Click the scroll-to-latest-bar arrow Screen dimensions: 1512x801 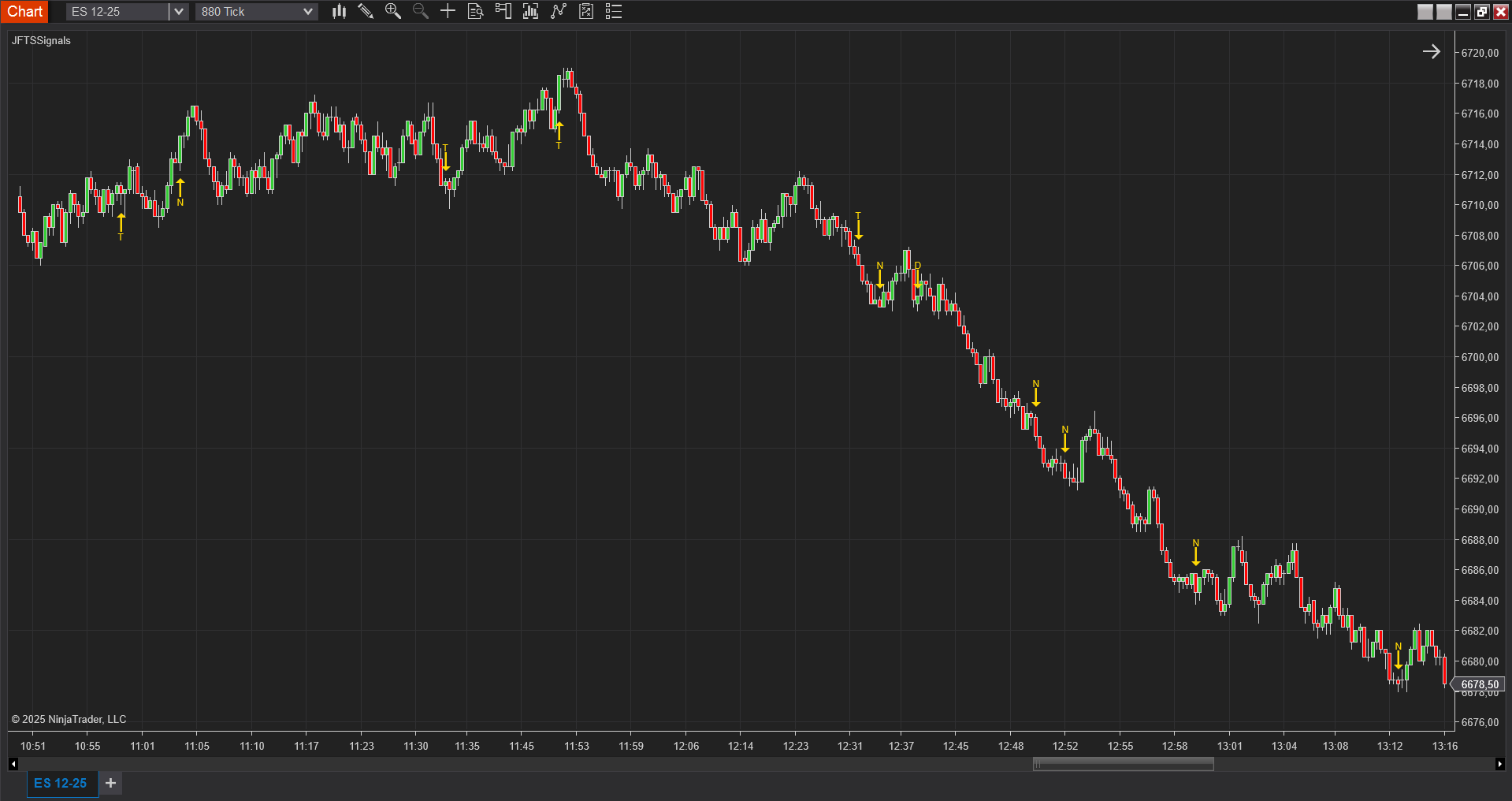[1431, 51]
